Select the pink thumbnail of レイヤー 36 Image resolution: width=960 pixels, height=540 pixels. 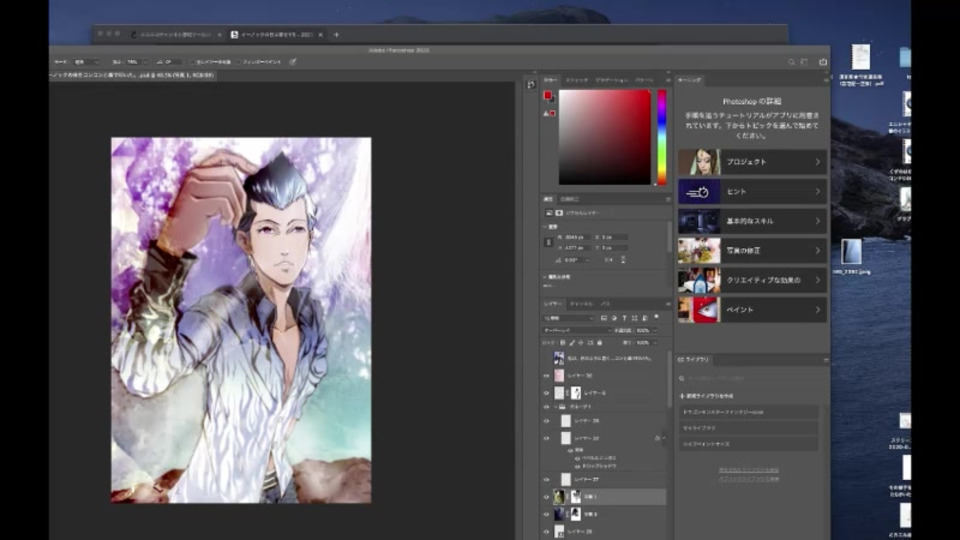559,375
